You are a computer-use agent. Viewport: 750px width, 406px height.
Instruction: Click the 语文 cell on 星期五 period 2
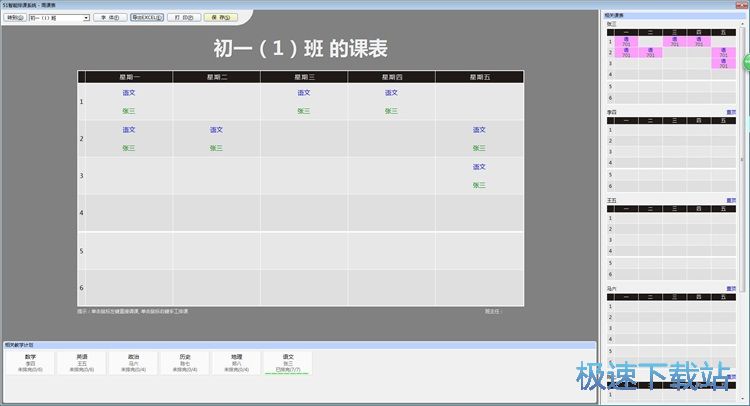[x=479, y=139]
